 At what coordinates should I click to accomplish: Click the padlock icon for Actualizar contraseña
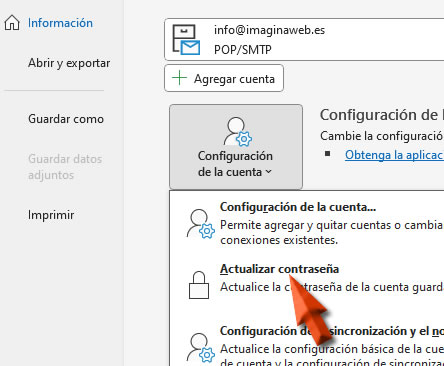point(199,285)
